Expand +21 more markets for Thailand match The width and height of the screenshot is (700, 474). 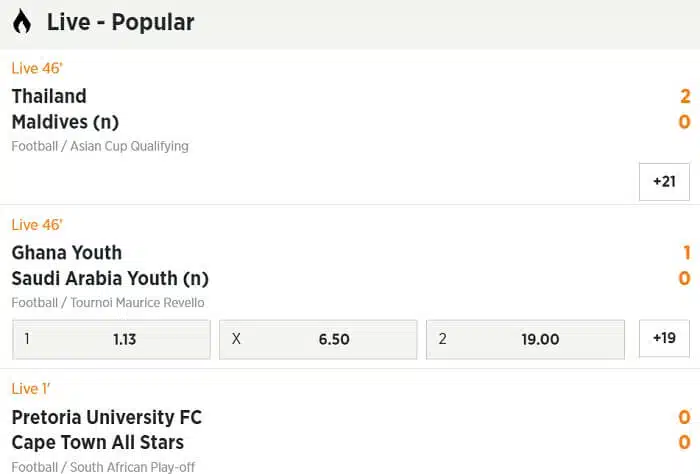click(x=664, y=182)
